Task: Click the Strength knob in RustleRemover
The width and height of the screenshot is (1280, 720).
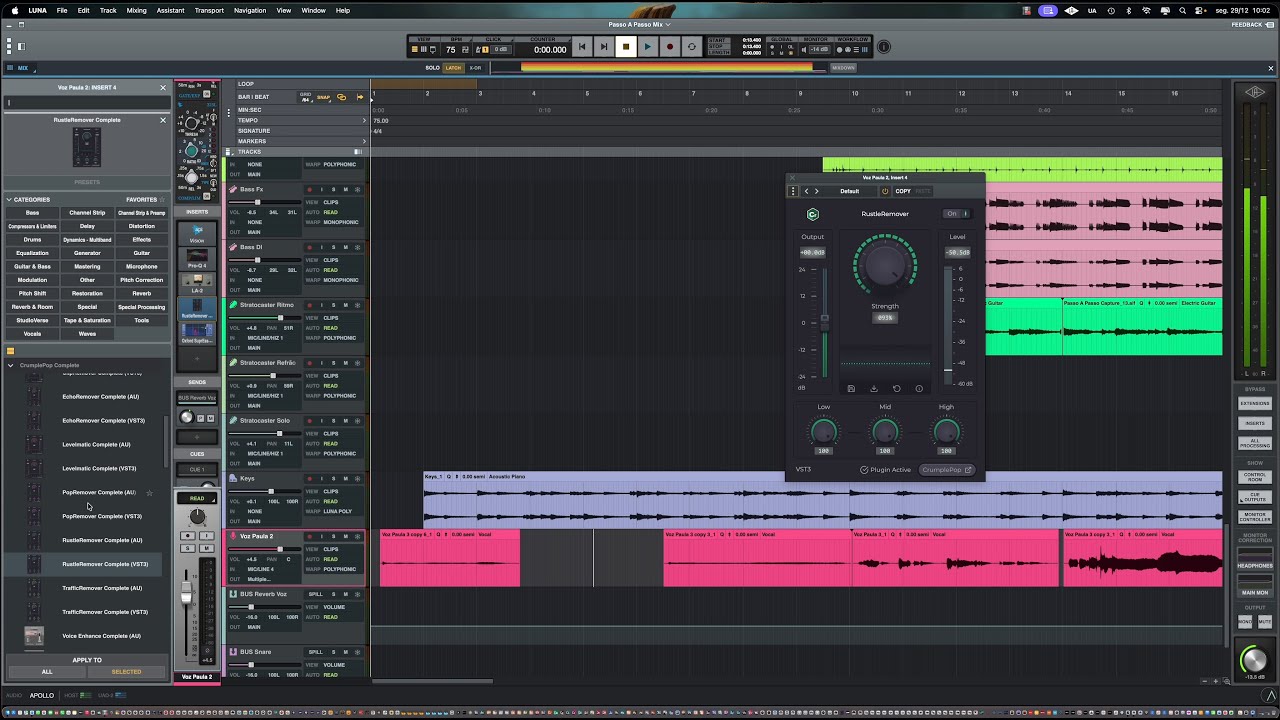Action: [x=885, y=265]
